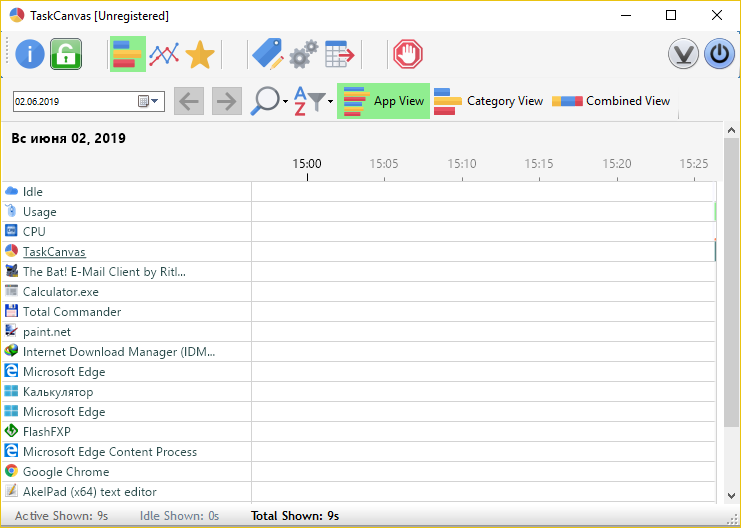Select the timeline bars view icon
The height and width of the screenshot is (528, 741).
coord(128,54)
